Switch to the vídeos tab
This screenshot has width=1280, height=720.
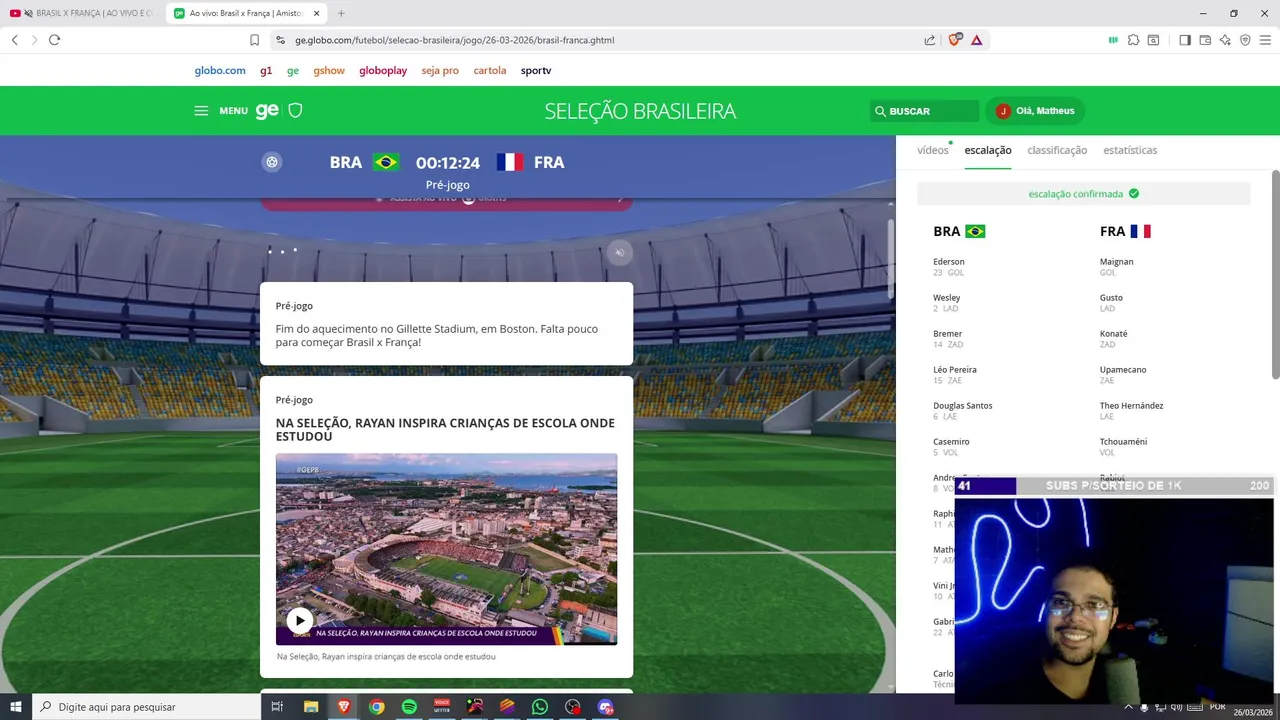click(932, 150)
